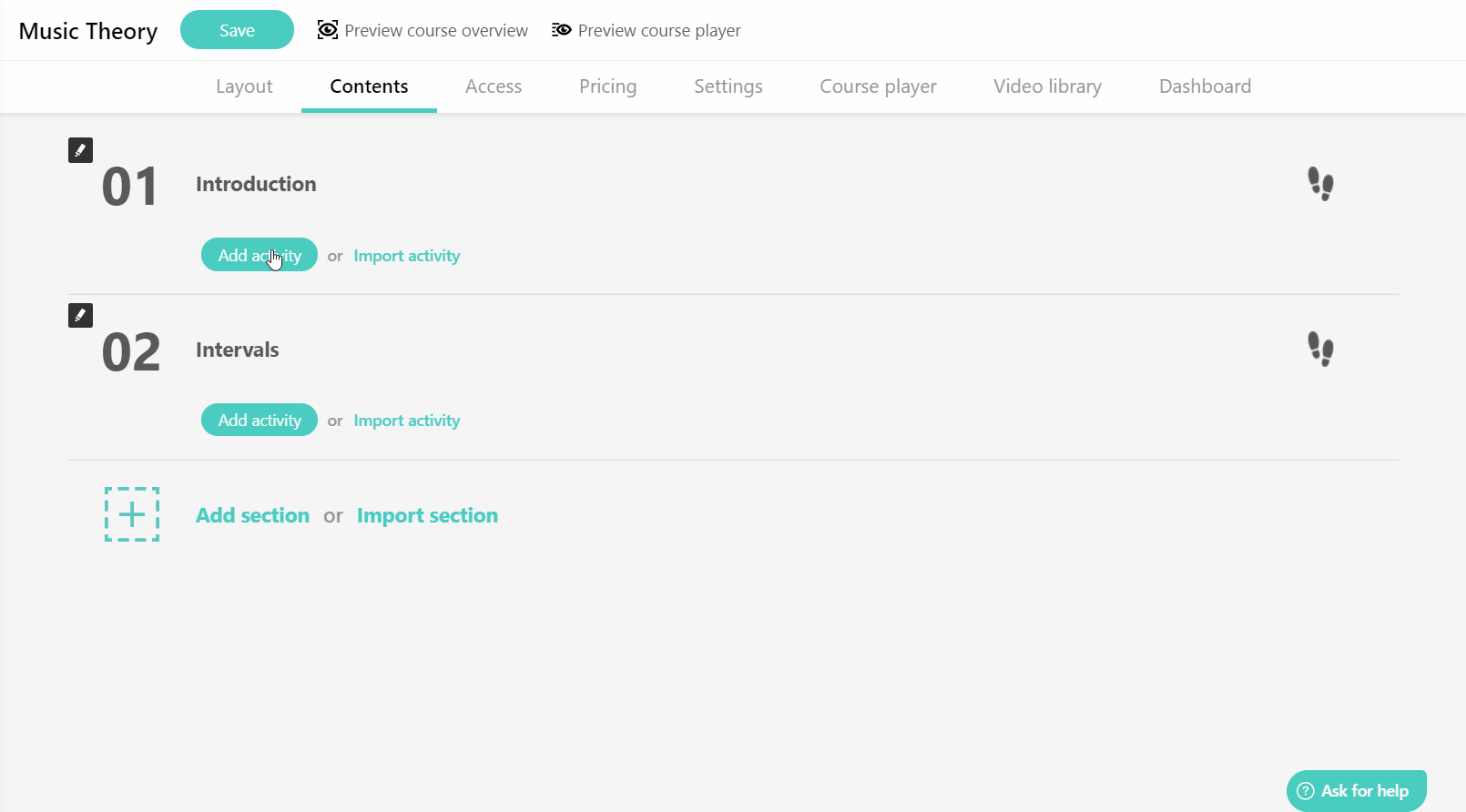Click the eye icon for Preview course overview
The height and width of the screenshot is (812, 1466).
point(328,30)
